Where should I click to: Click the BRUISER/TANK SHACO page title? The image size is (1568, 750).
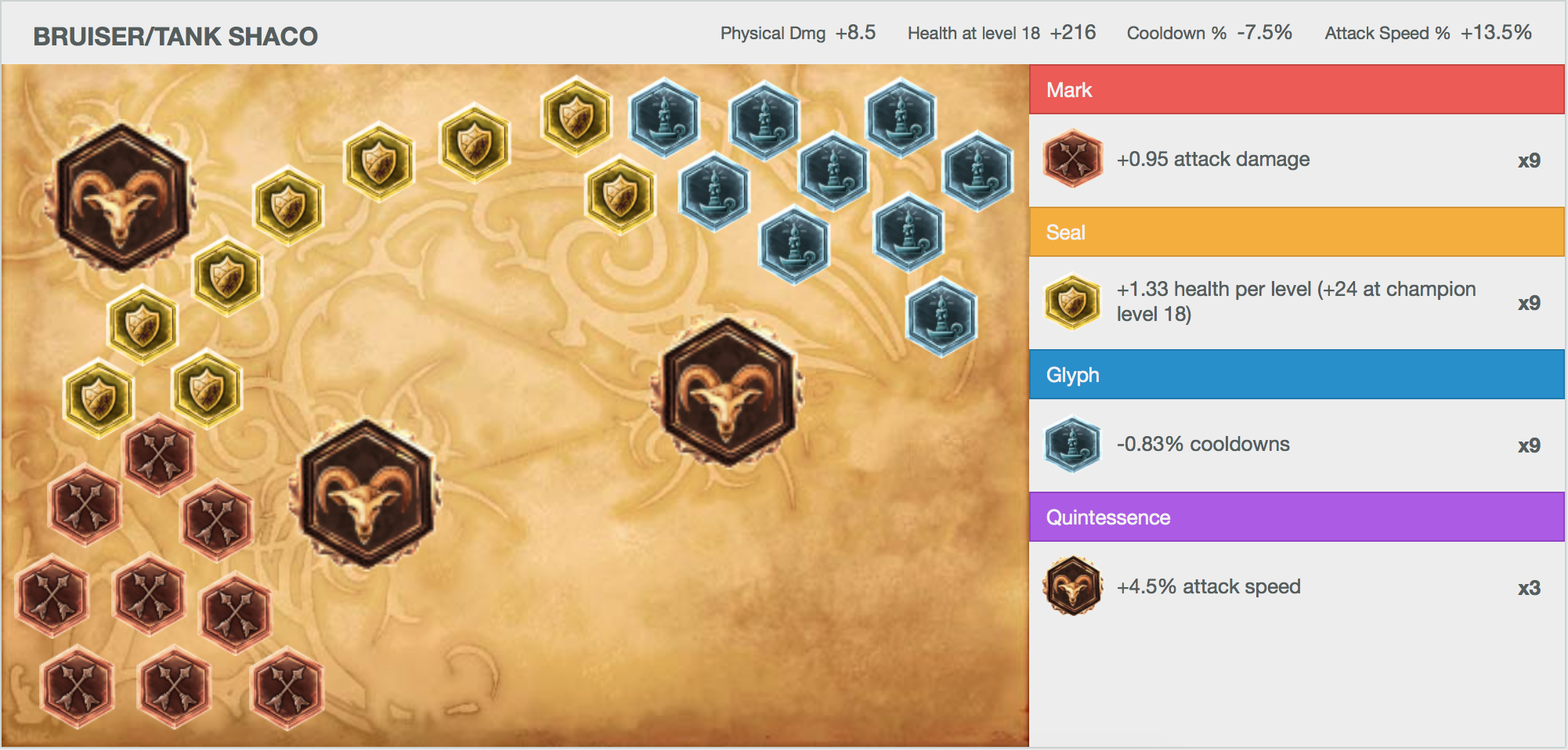[175, 36]
